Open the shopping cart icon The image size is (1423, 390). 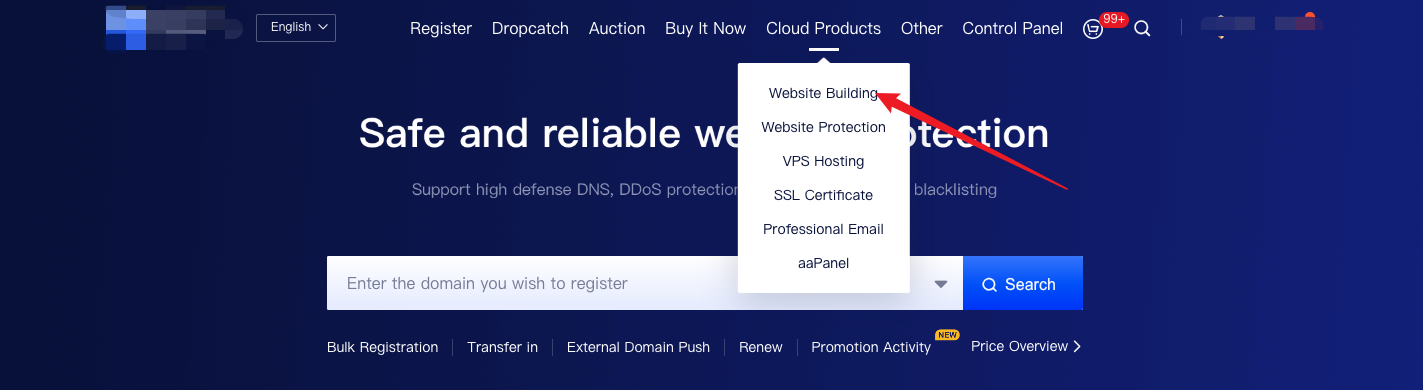point(1093,29)
